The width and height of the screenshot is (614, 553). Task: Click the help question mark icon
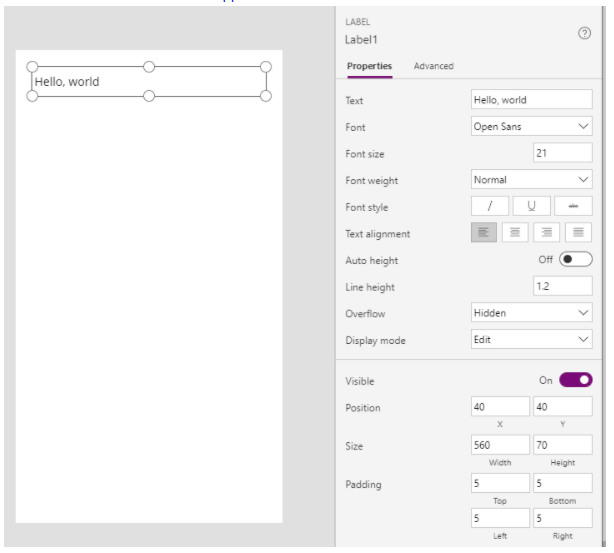585,34
